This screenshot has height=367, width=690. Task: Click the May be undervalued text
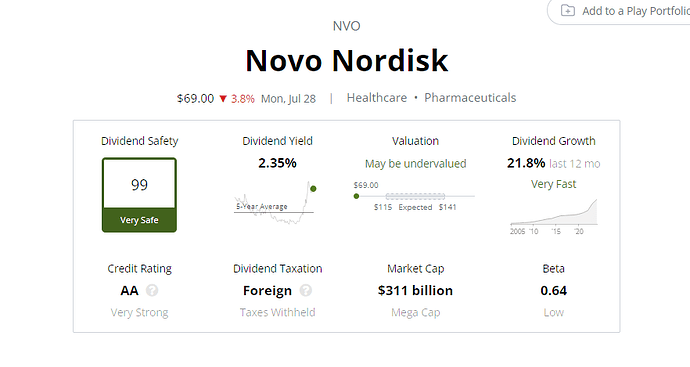[x=415, y=164]
